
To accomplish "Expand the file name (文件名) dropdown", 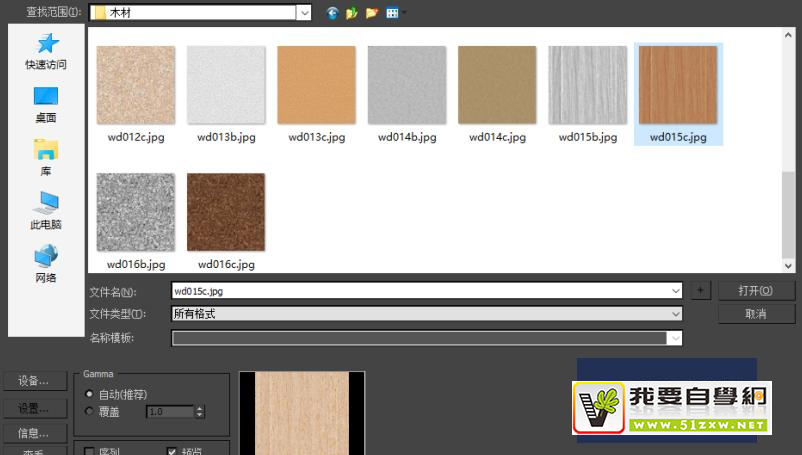I will click(676, 291).
